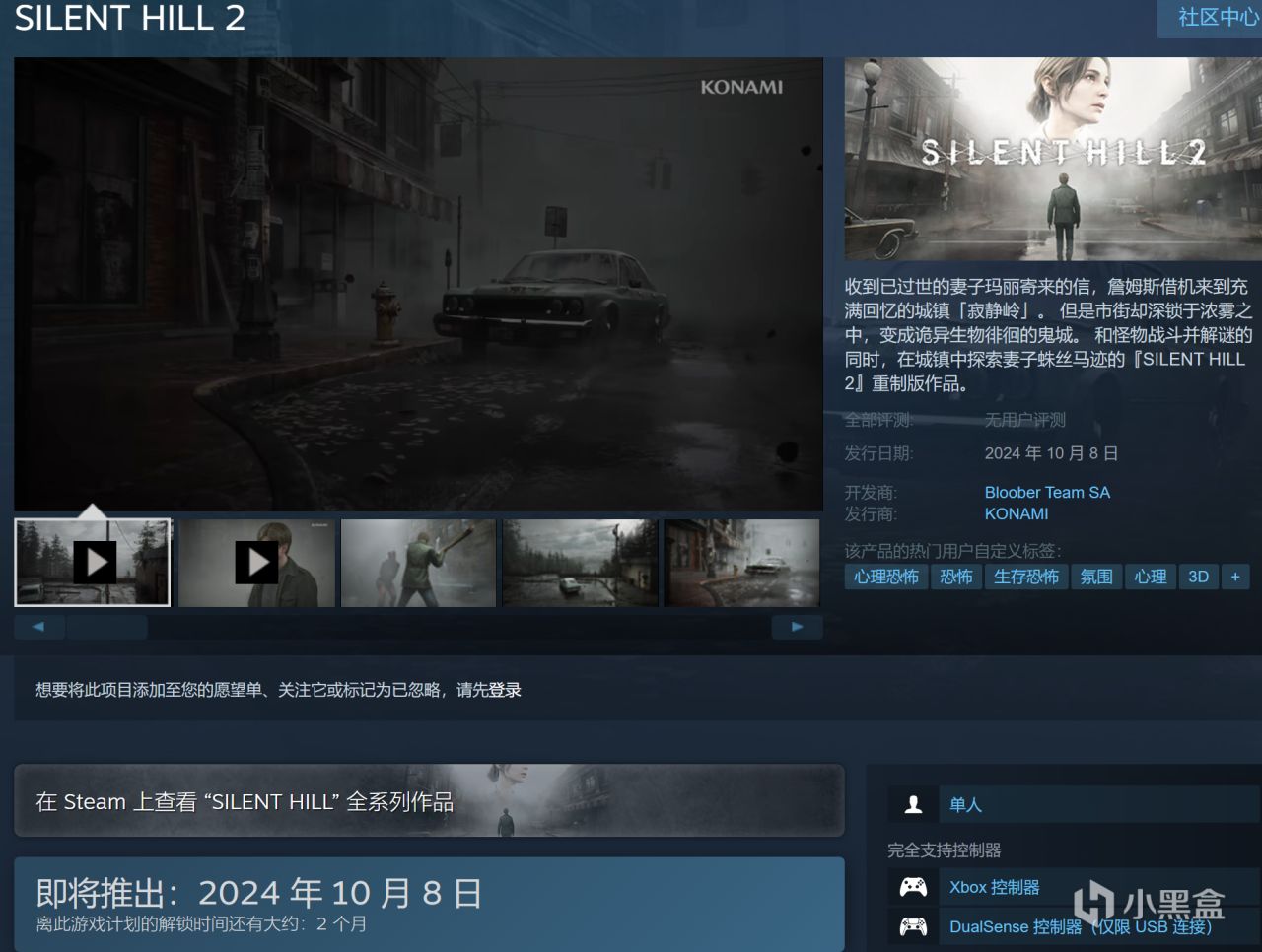Select the 心理 tag
The height and width of the screenshot is (952, 1262).
coord(1151,577)
